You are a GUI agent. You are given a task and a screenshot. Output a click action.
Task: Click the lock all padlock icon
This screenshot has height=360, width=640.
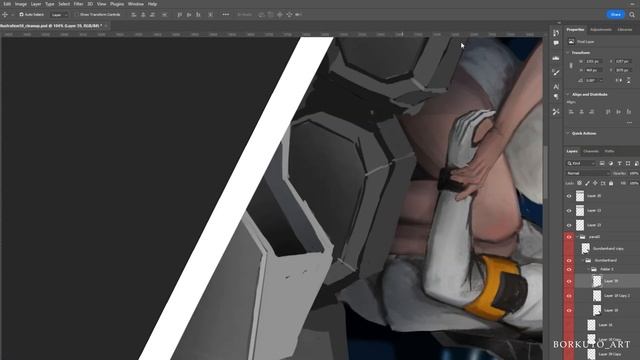[611, 183]
